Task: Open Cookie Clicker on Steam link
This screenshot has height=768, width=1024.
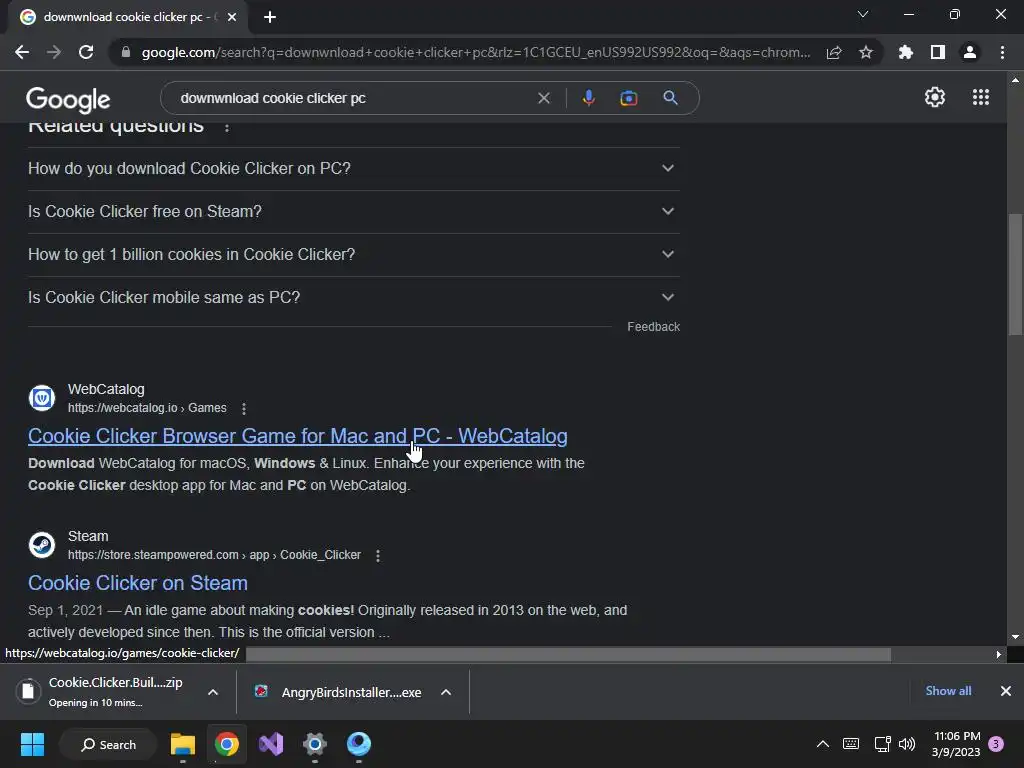Action: [x=138, y=583]
